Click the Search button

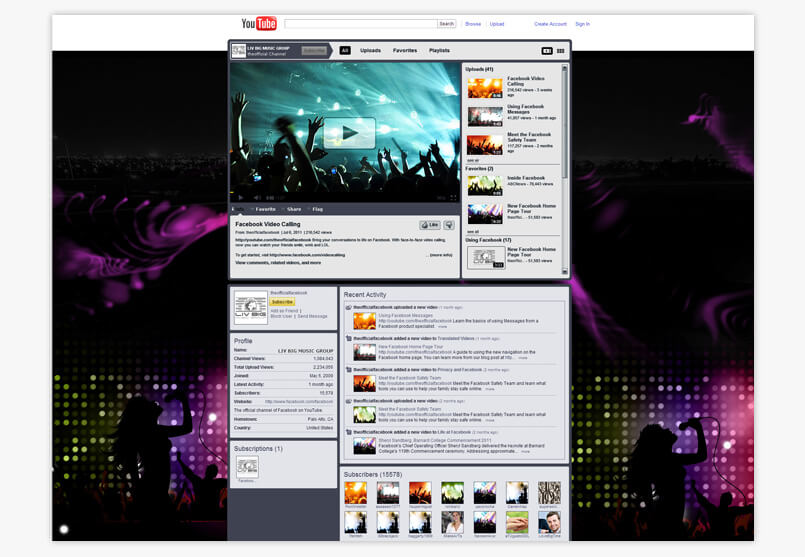click(447, 24)
